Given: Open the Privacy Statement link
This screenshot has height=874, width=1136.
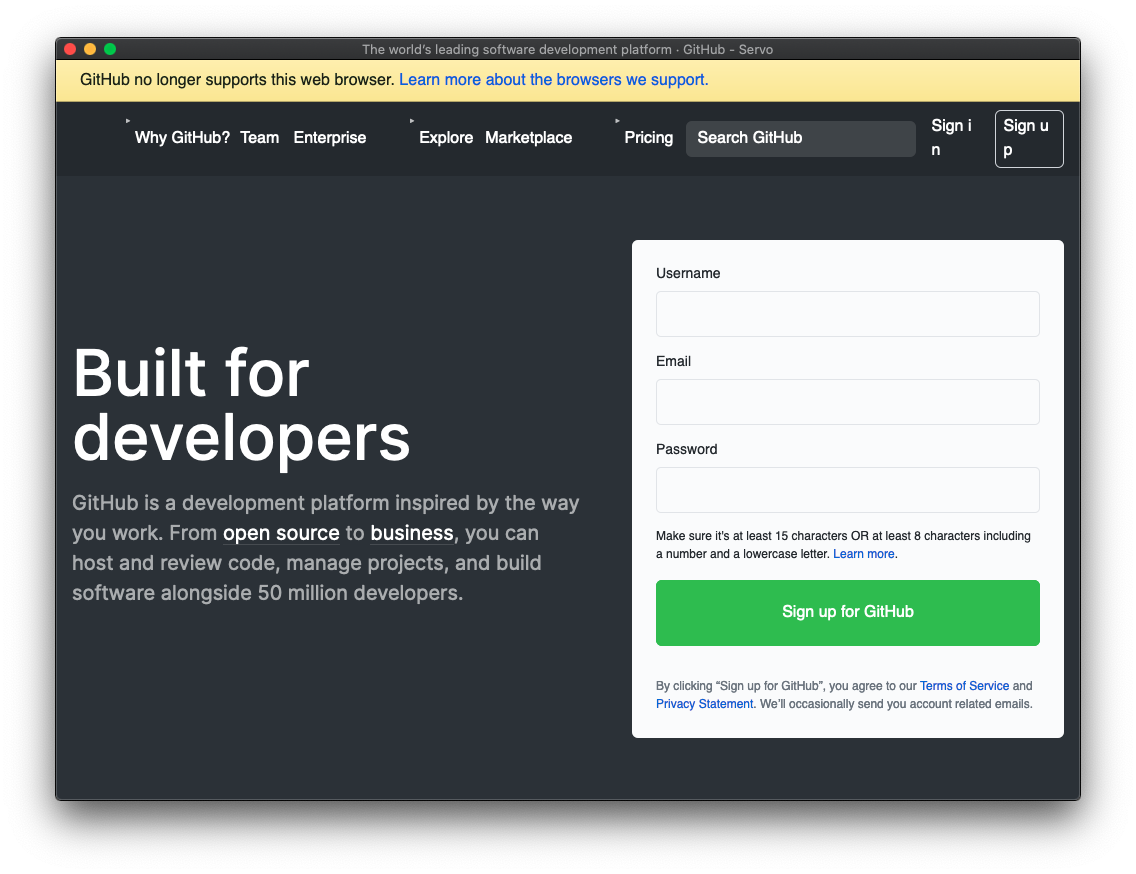Looking at the screenshot, I should point(704,703).
